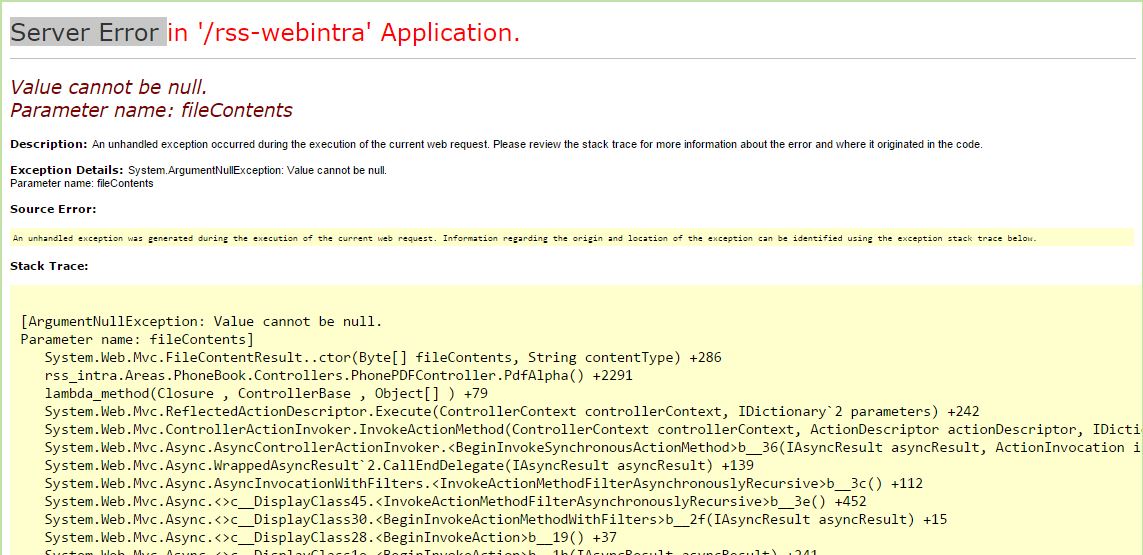Click 'System.ArgumentNullException: Value cannot be null.' text
The height and width of the screenshot is (555, 1143).
[x=257, y=171]
